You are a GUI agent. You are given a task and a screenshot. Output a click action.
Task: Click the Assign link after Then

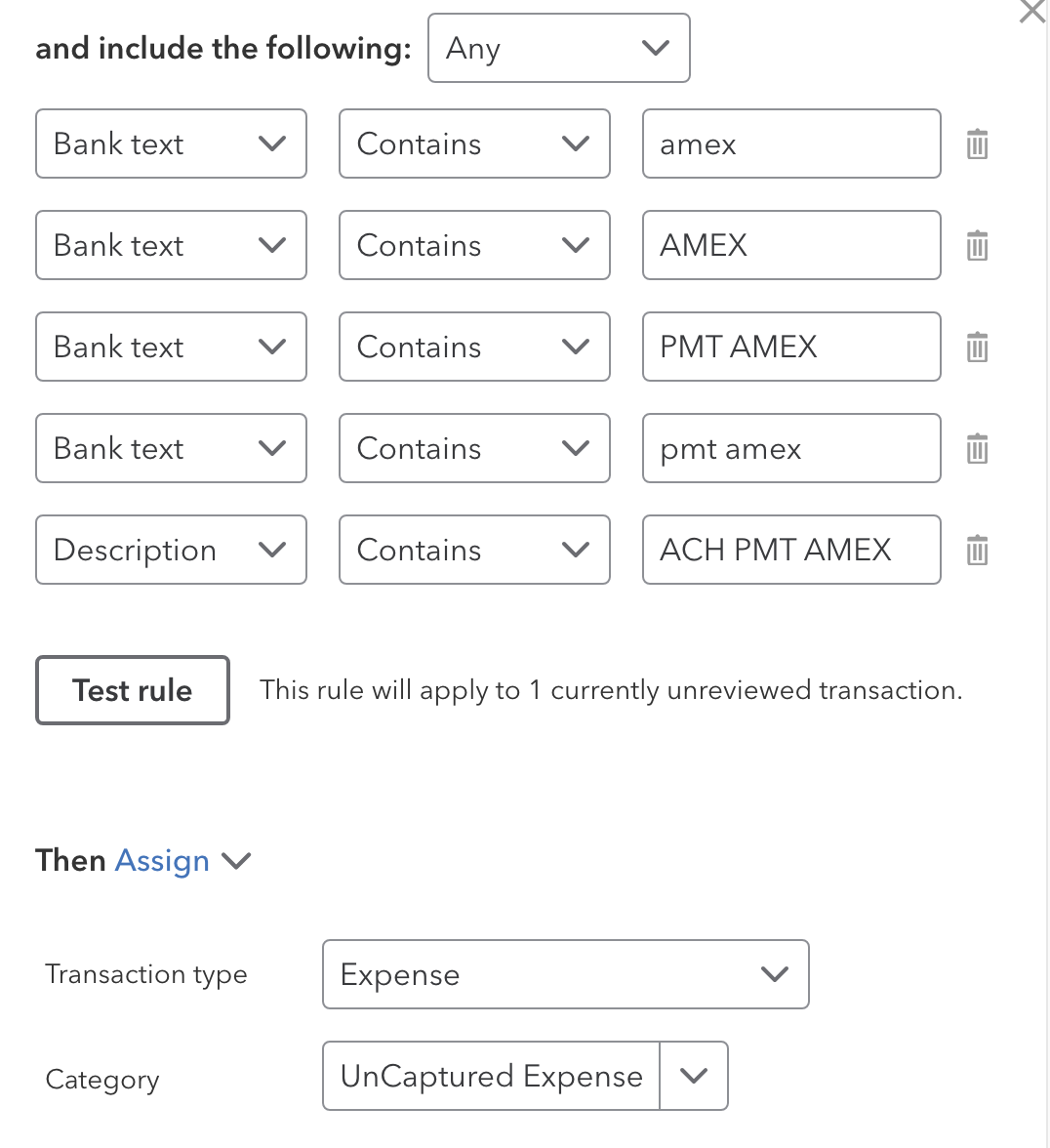(162, 860)
